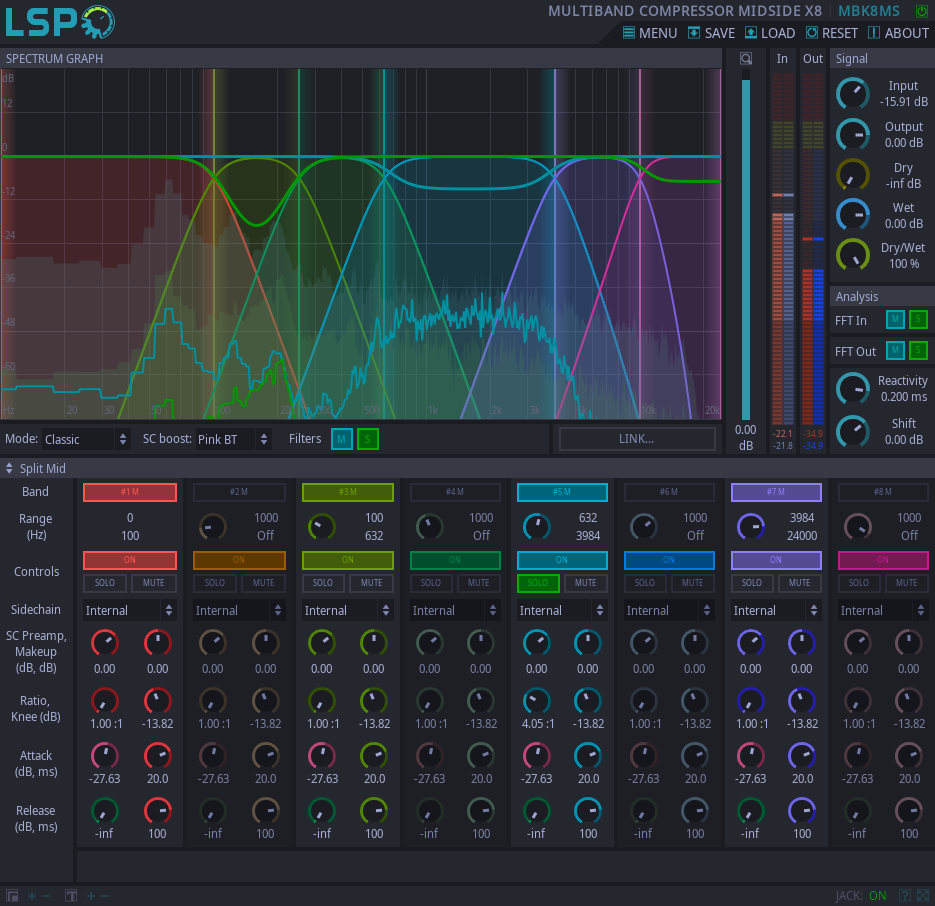Click band 5 Range frequency knob

tap(537, 527)
